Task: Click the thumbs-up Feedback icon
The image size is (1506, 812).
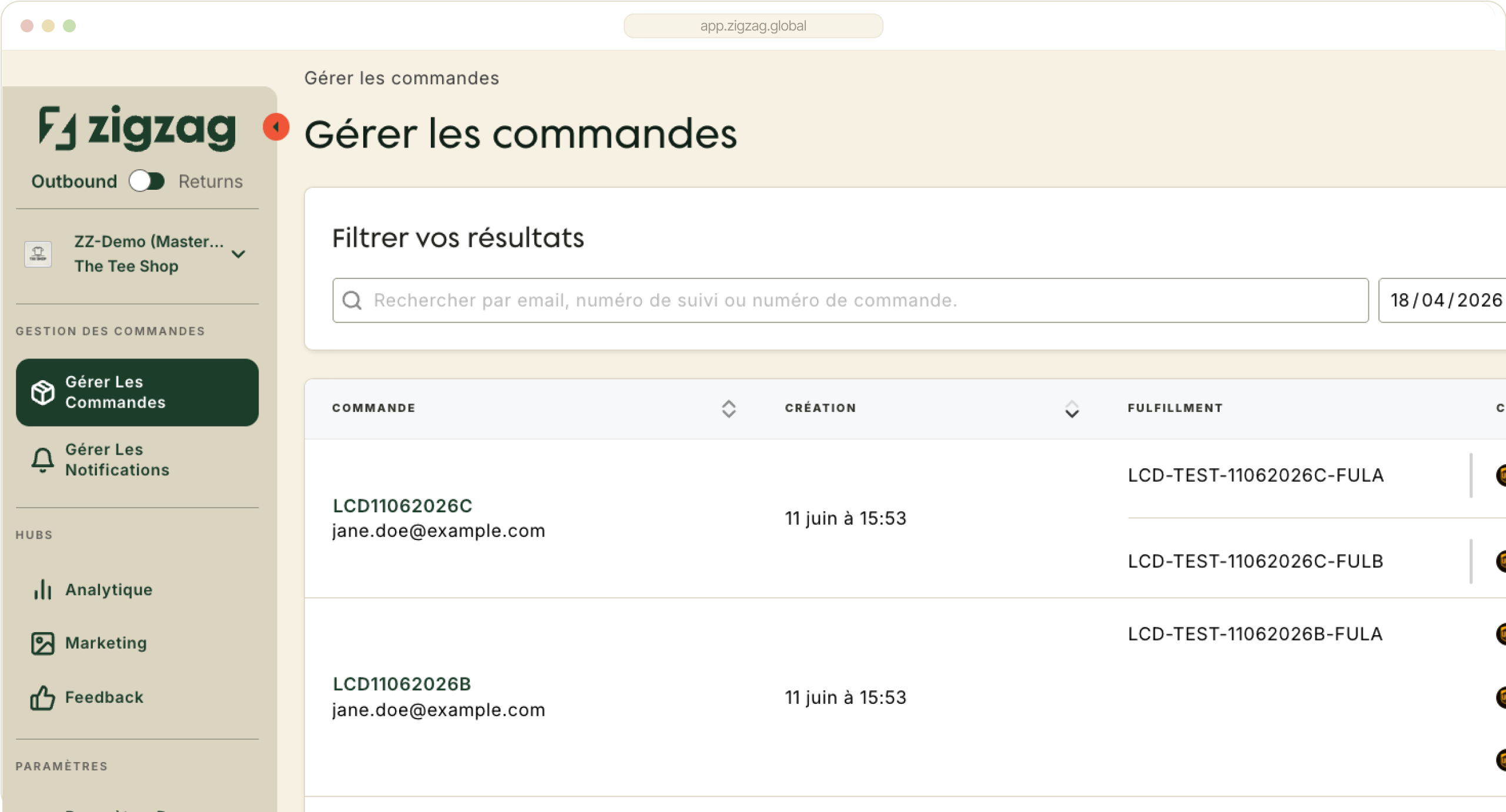Action: click(x=42, y=697)
